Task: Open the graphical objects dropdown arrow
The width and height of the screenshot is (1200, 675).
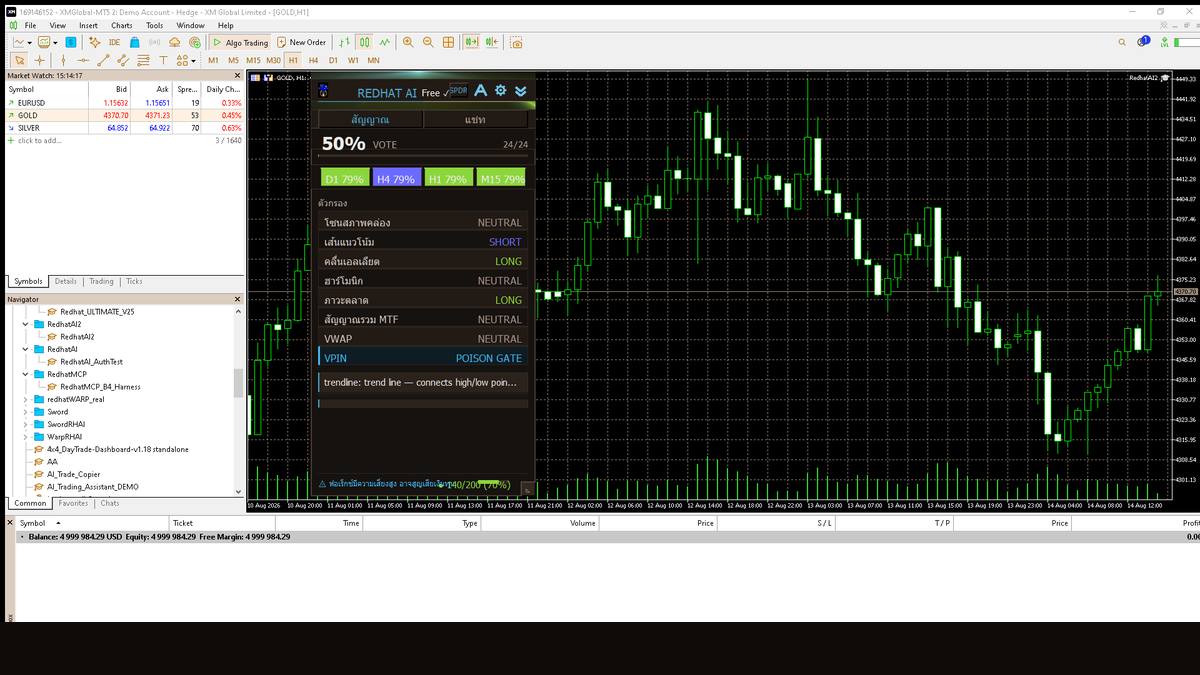Action: click(x=193, y=60)
